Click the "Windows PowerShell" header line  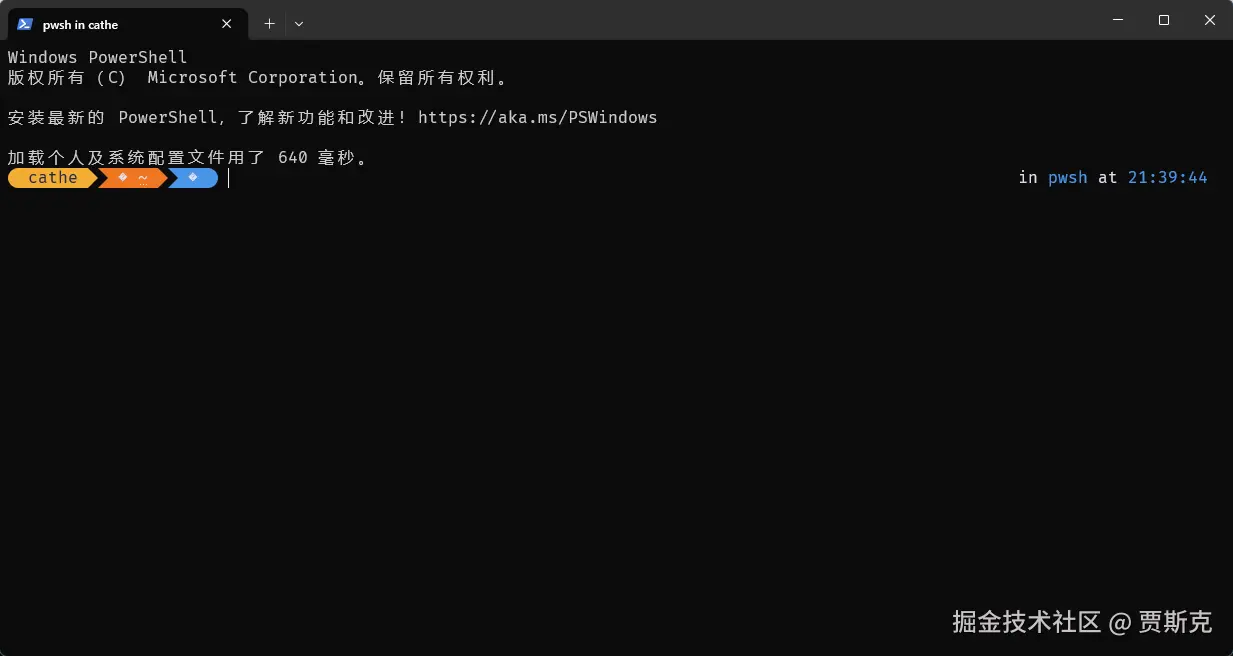click(97, 58)
